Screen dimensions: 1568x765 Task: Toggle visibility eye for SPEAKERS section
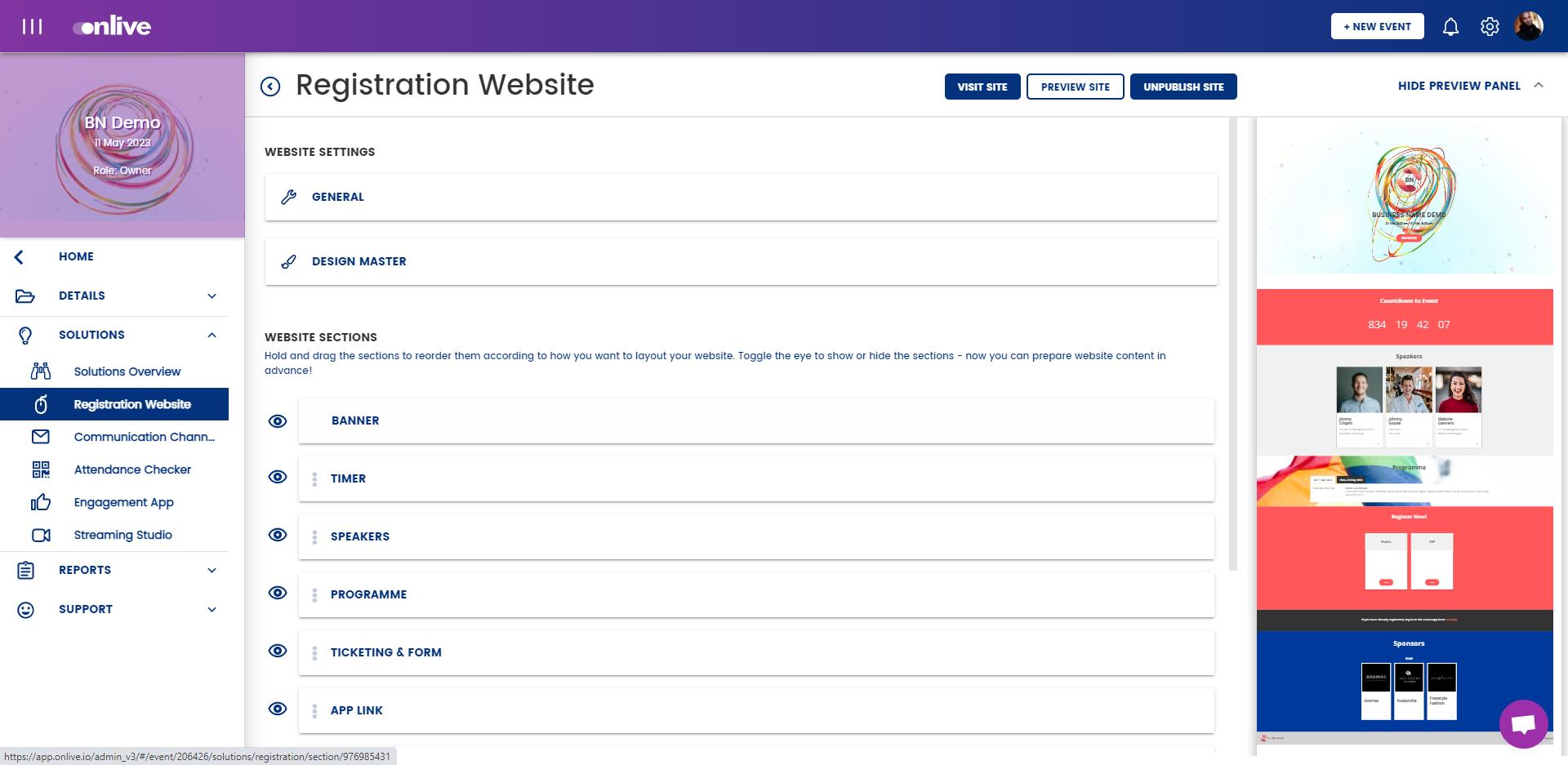pos(278,535)
